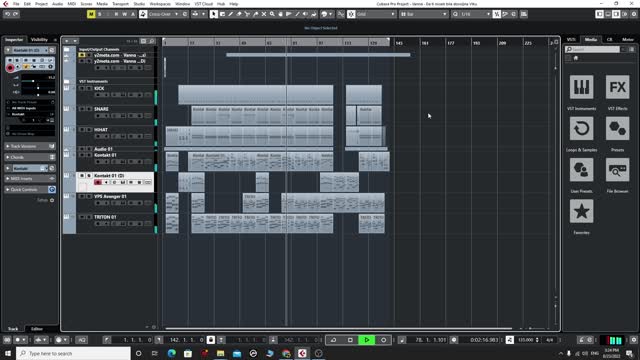Viewport: 640px width, 360px height.
Task: Open the Favorites star tile
Action: 581,211
